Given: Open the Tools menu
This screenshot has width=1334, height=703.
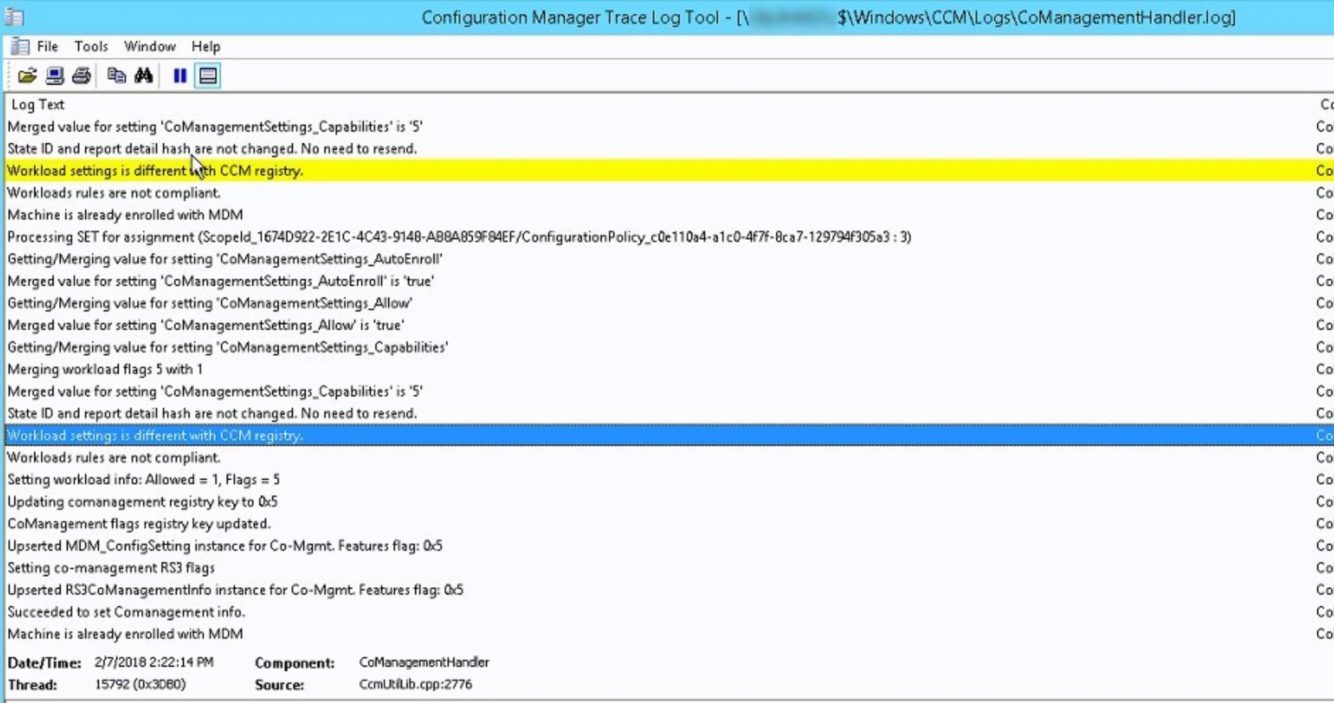Looking at the screenshot, I should coord(92,46).
